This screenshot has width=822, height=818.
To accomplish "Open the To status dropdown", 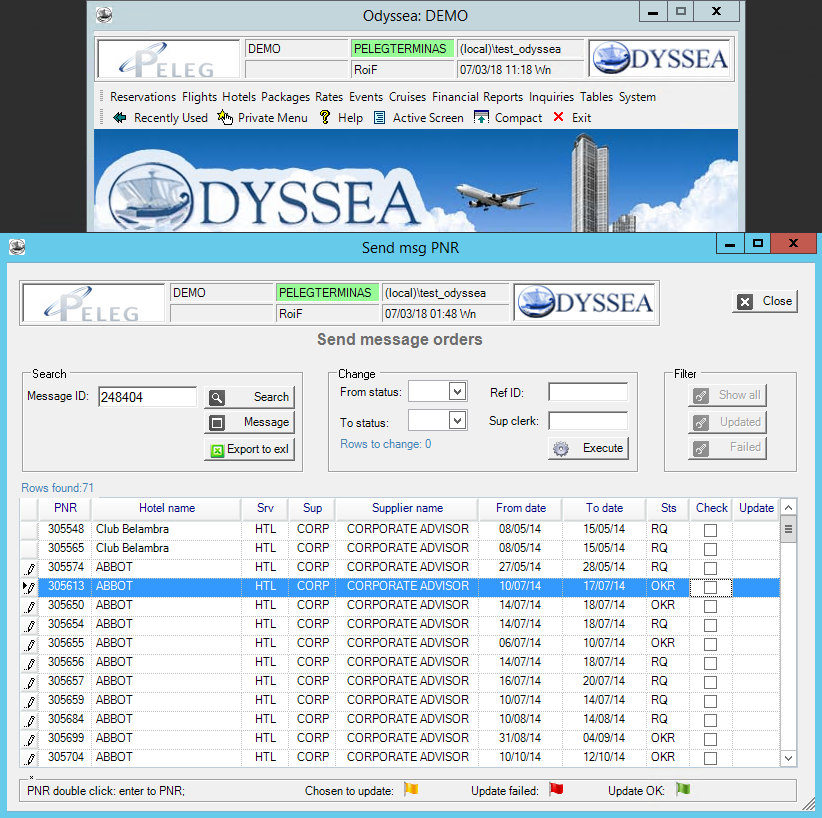I will (457, 421).
